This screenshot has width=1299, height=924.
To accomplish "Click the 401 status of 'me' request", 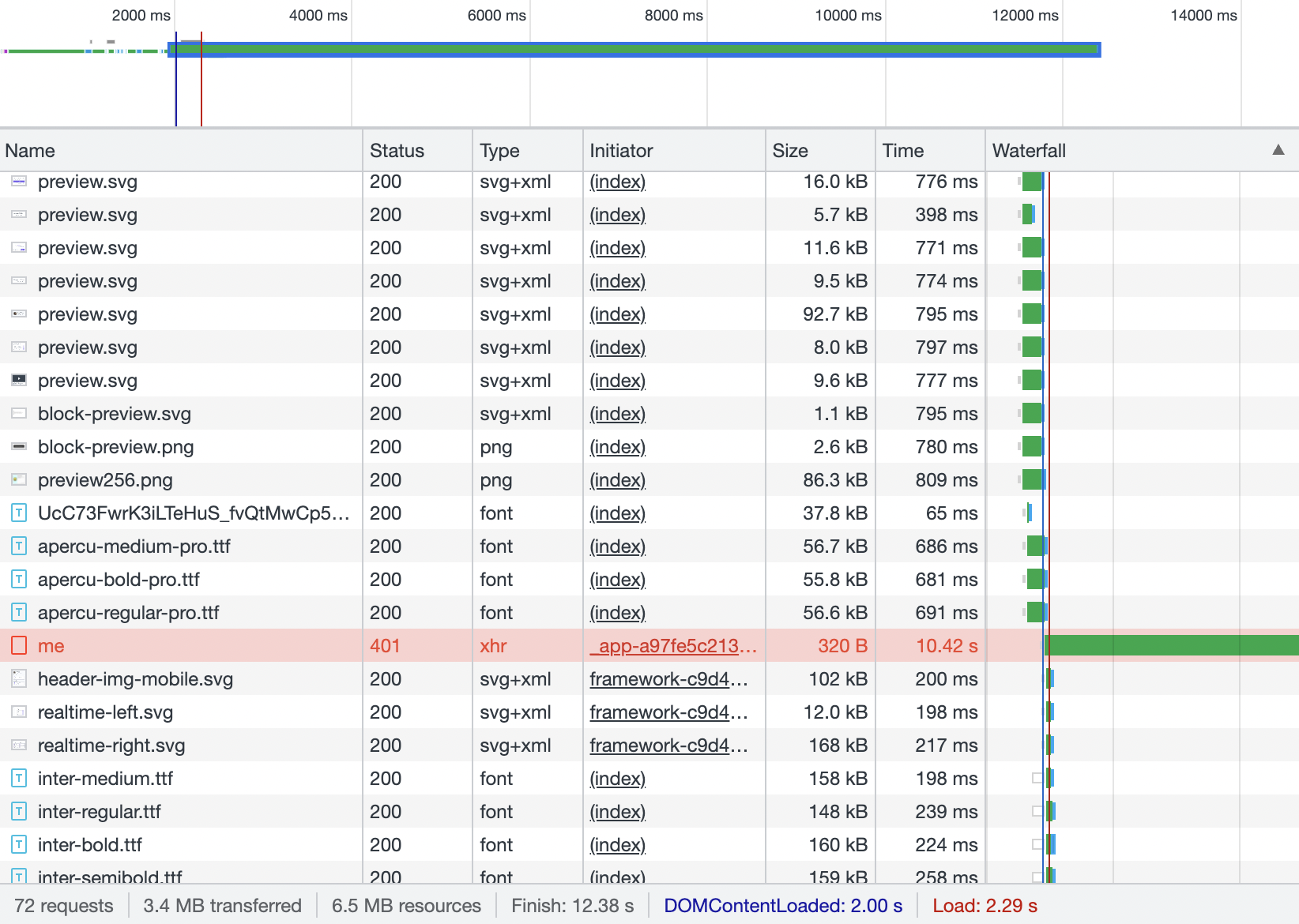I will [385, 645].
